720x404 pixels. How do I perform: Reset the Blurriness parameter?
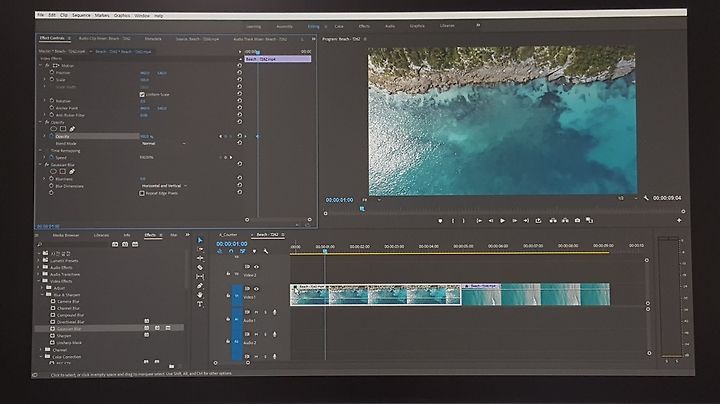tap(239, 178)
